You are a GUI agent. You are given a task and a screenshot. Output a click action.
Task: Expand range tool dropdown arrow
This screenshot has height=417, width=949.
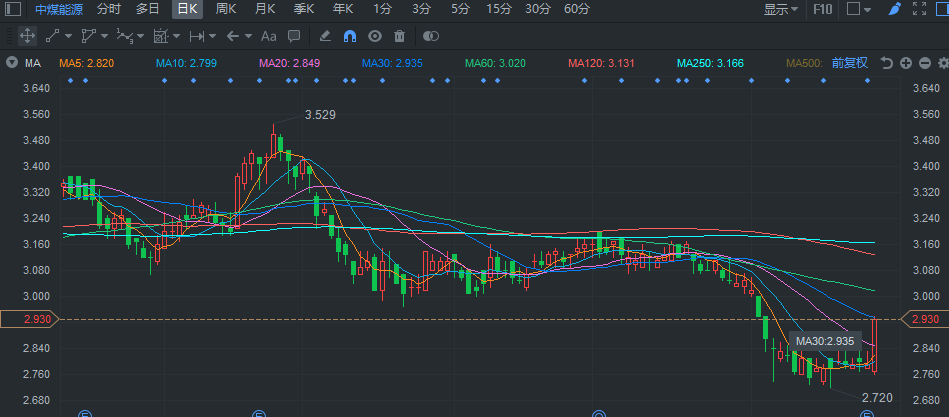click(212, 36)
